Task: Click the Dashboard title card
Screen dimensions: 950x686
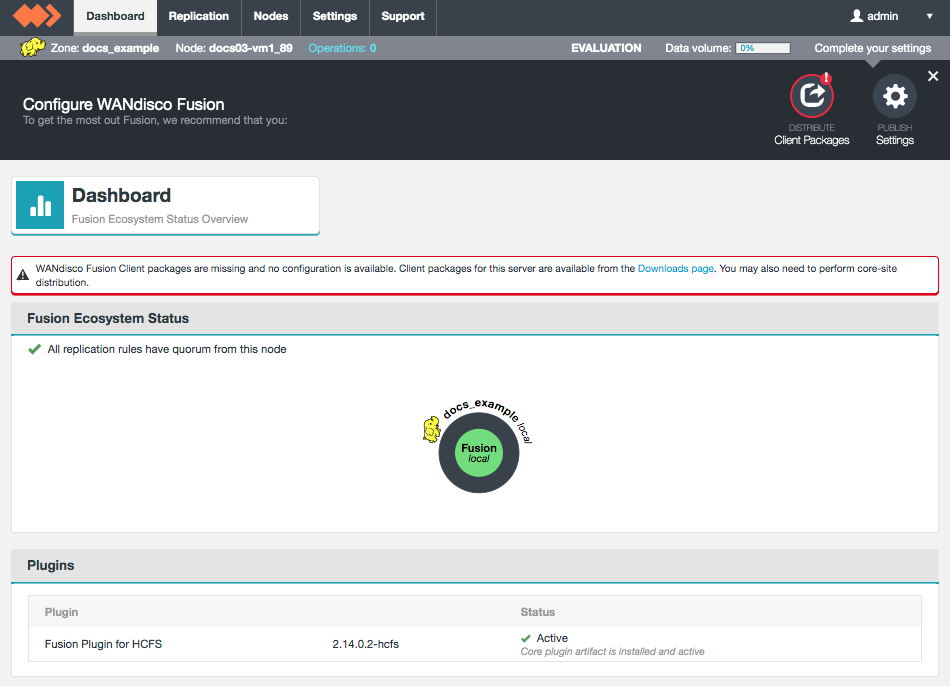Action: click(x=165, y=205)
